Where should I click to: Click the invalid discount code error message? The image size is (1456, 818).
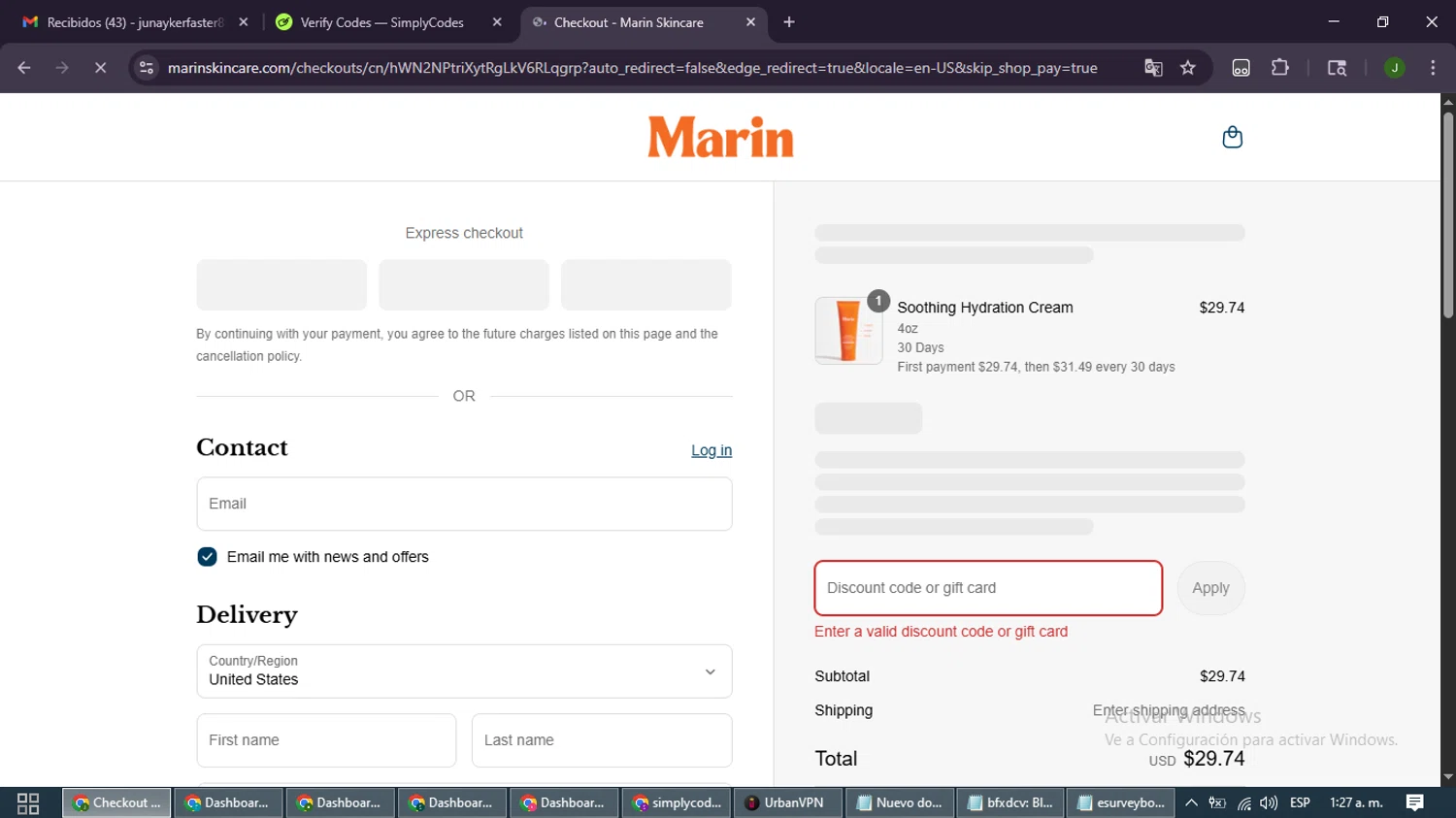pos(941,632)
